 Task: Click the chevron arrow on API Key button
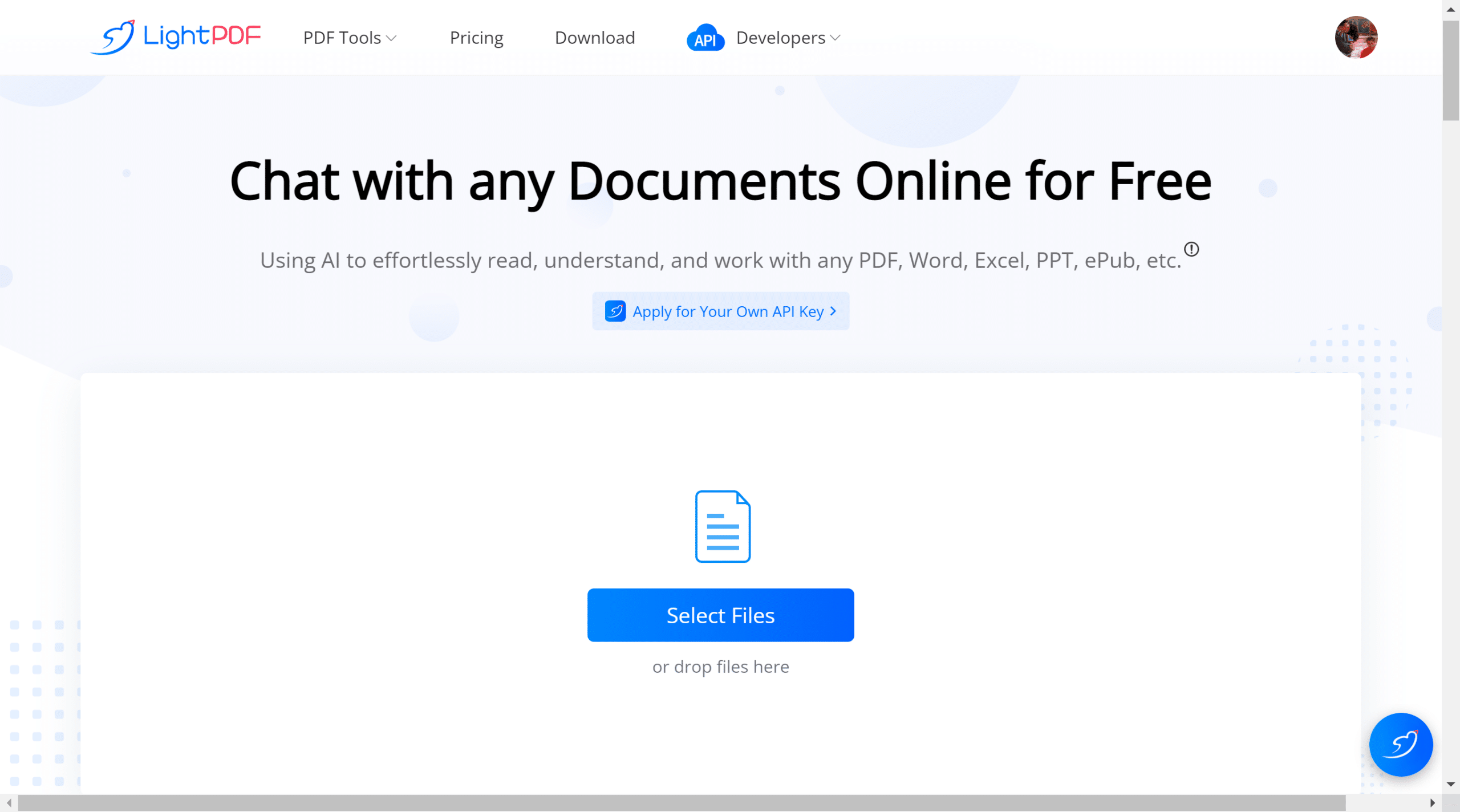click(x=835, y=311)
